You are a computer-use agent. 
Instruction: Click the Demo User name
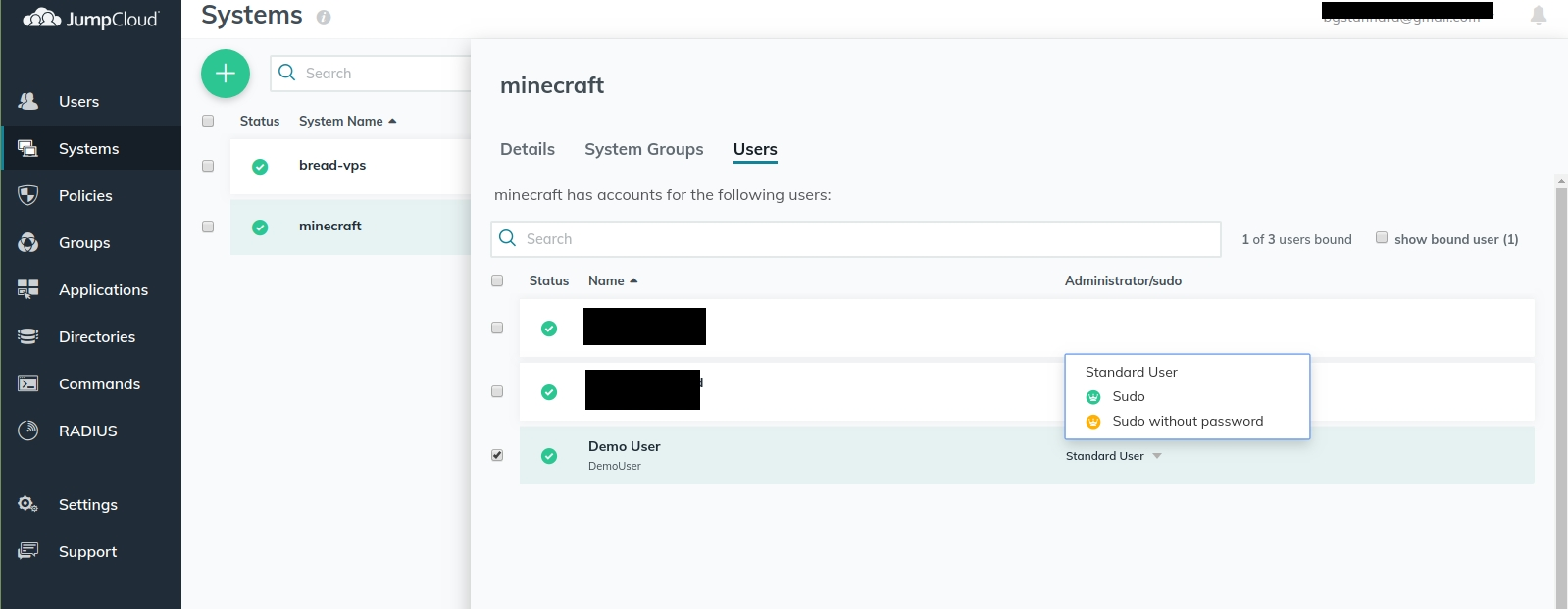tap(624, 446)
